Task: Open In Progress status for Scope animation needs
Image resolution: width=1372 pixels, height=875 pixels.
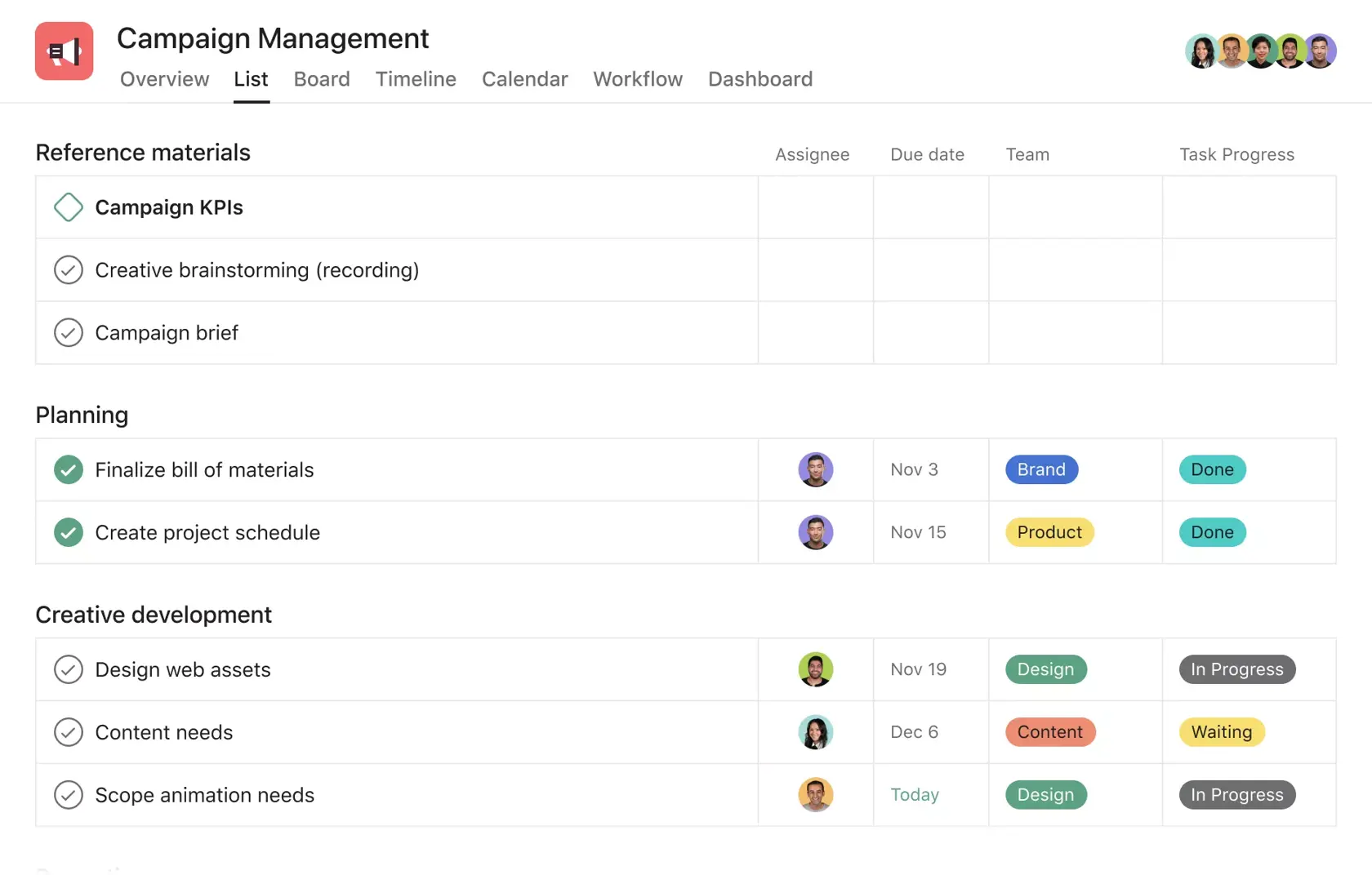Action: [1237, 795]
